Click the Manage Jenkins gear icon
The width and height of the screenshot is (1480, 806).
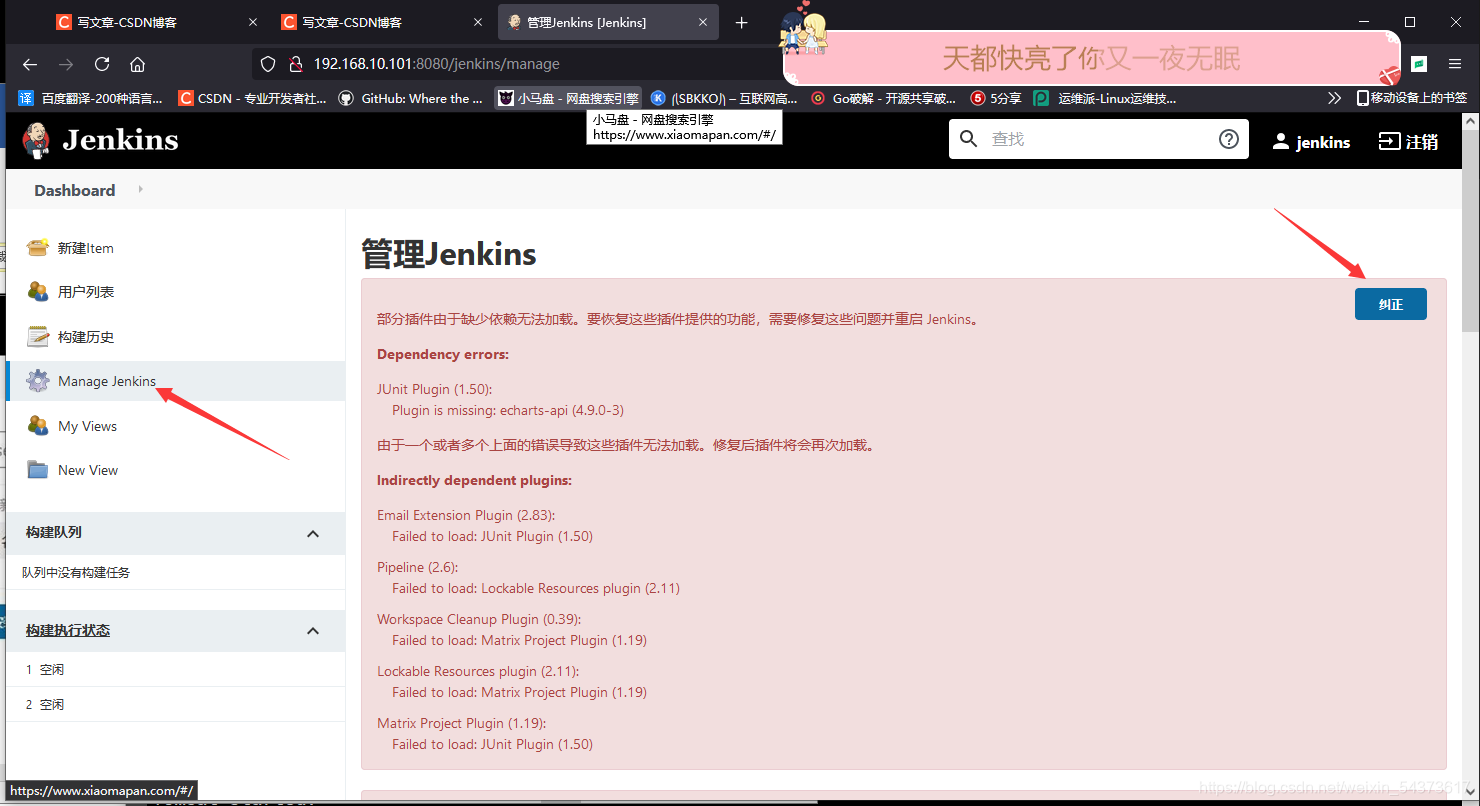(x=38, y=381)
